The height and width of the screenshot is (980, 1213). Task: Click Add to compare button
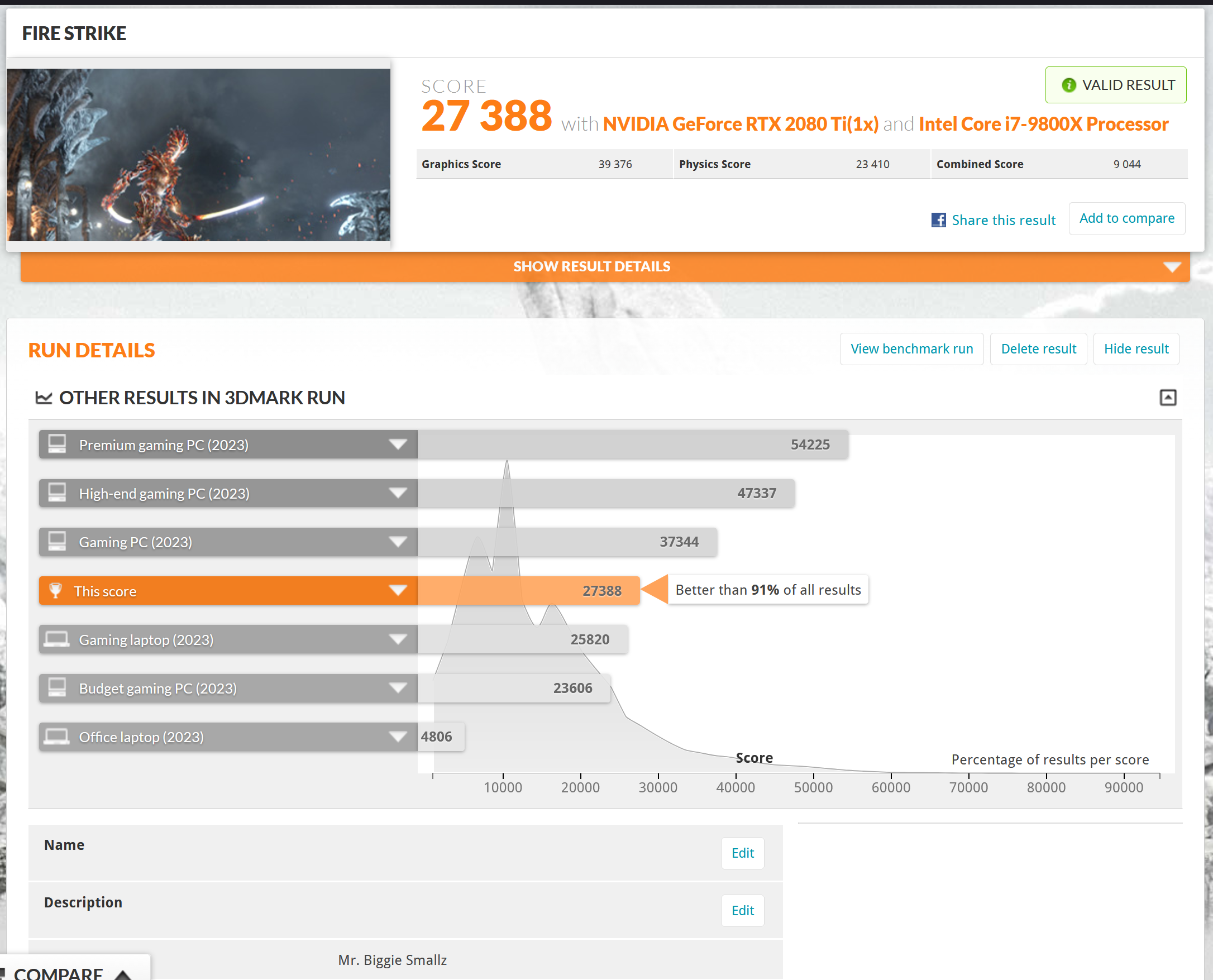[1126, 218]
